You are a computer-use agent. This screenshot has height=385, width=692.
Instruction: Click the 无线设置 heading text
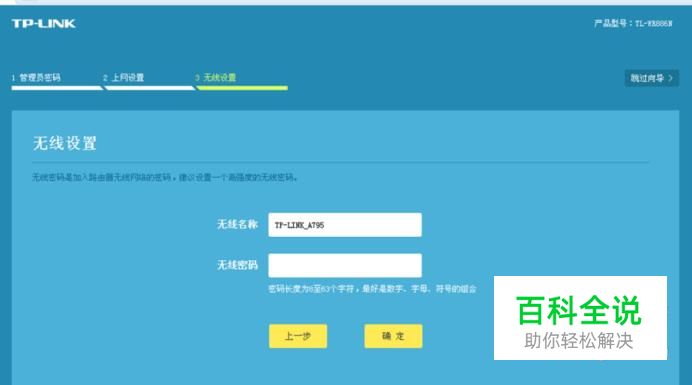[x=65, y=143]
